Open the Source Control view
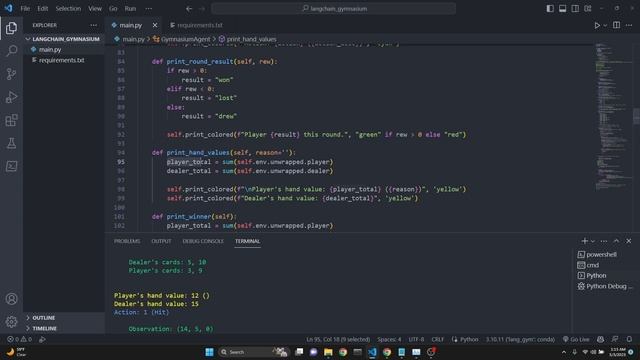640x360 pixels. point(11,74)
